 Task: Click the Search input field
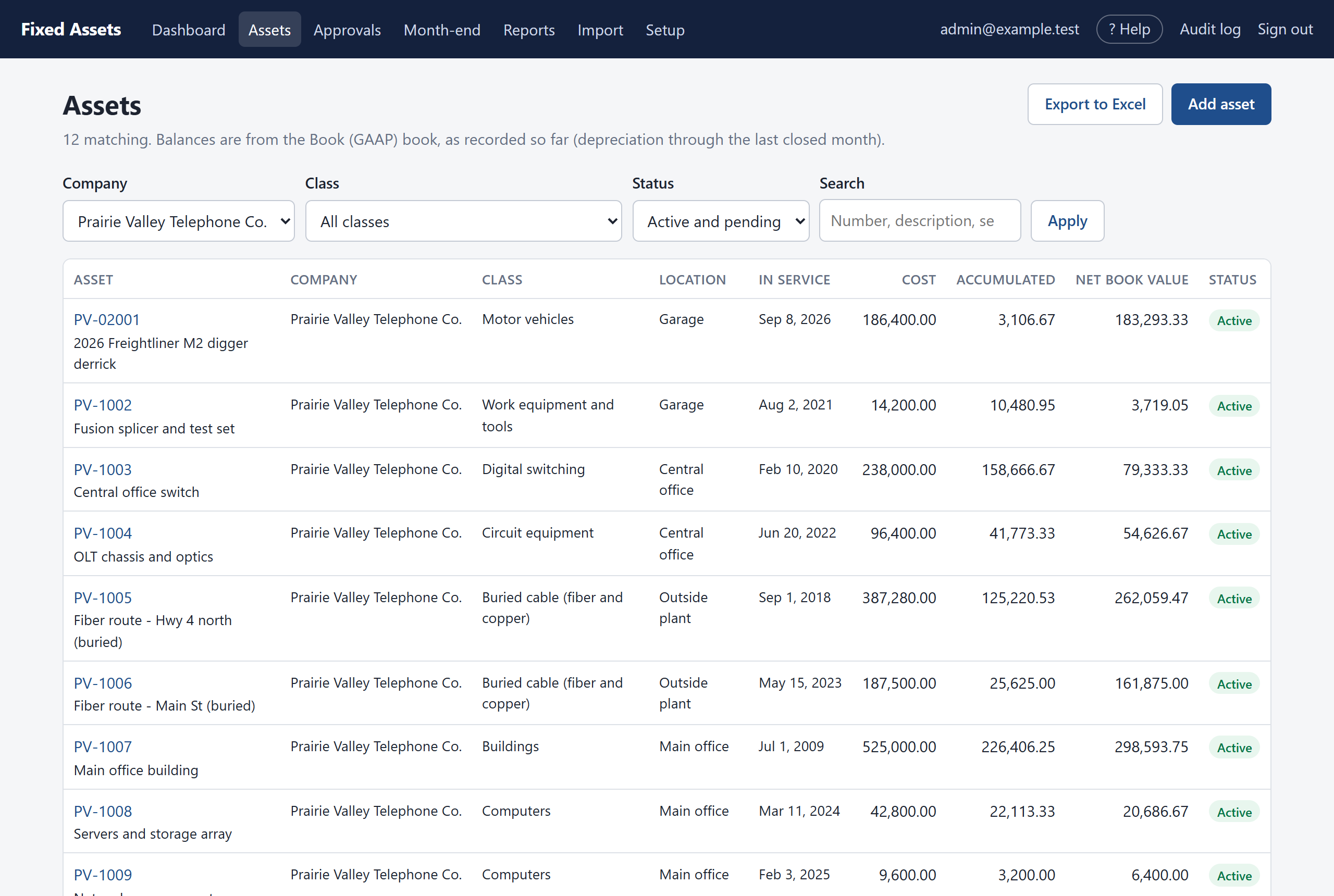[920, 220]
